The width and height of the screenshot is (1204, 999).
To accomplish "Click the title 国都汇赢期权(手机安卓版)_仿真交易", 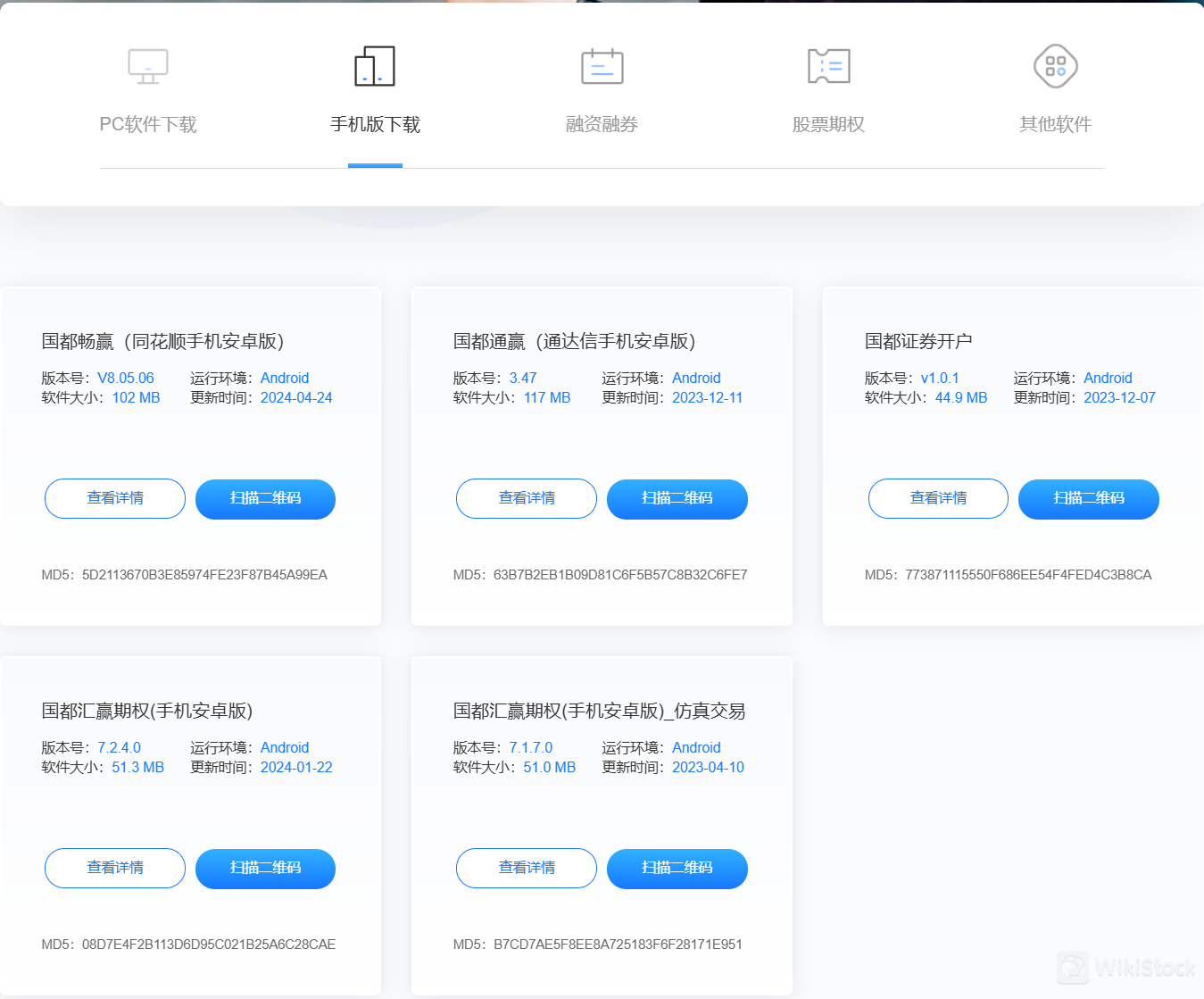I will click(599, 711).
